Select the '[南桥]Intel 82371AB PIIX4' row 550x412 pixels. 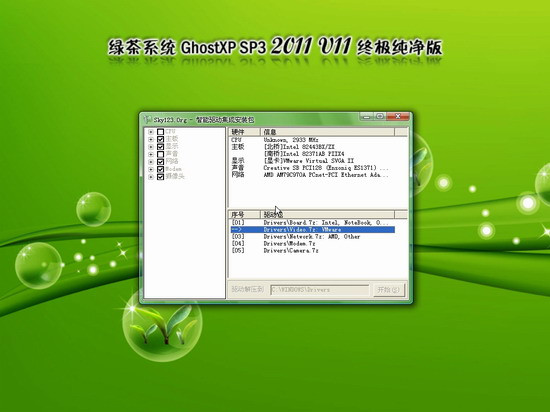click(313, 154)
